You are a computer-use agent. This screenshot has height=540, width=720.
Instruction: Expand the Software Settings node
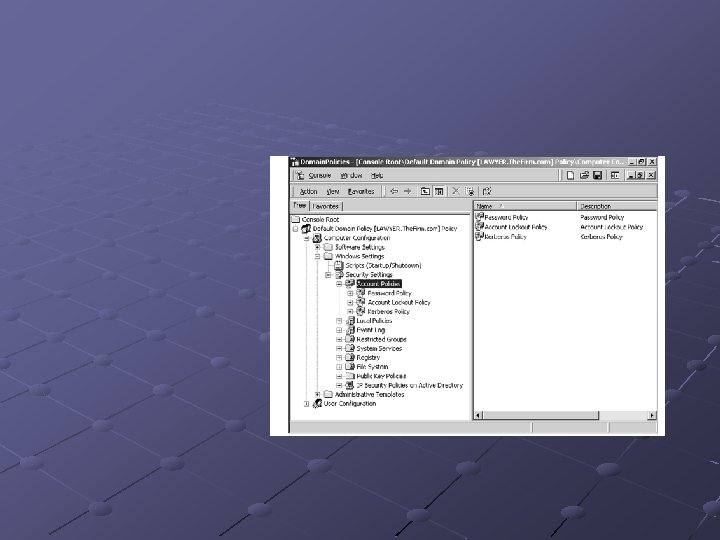point(317,248)
